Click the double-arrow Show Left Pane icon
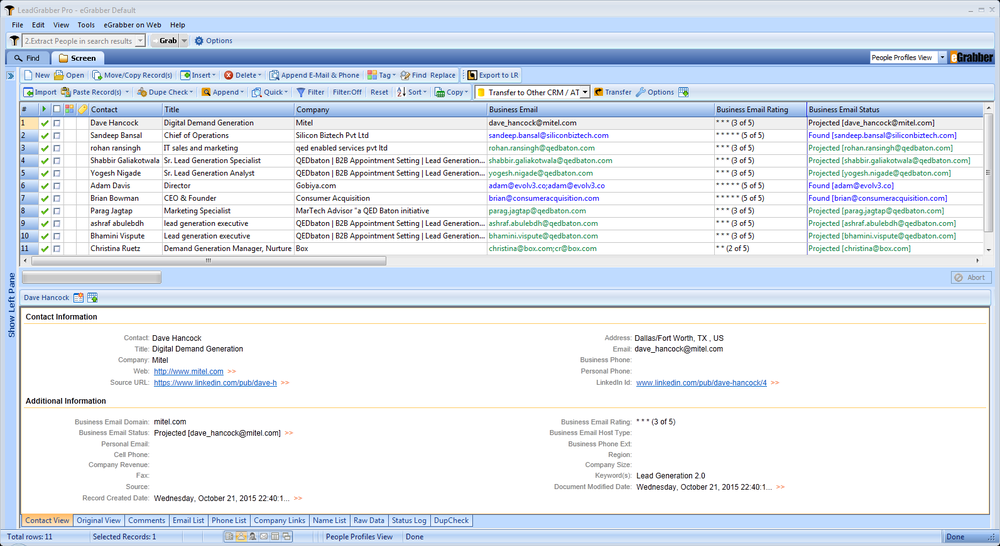1000x546 pixels. [x=10, y=75]
